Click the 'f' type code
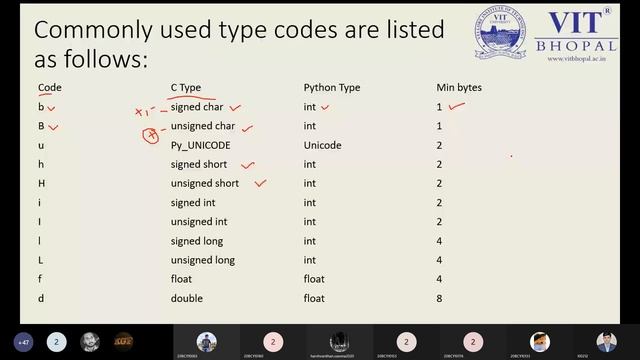The image size is (640, 360). 40,279
